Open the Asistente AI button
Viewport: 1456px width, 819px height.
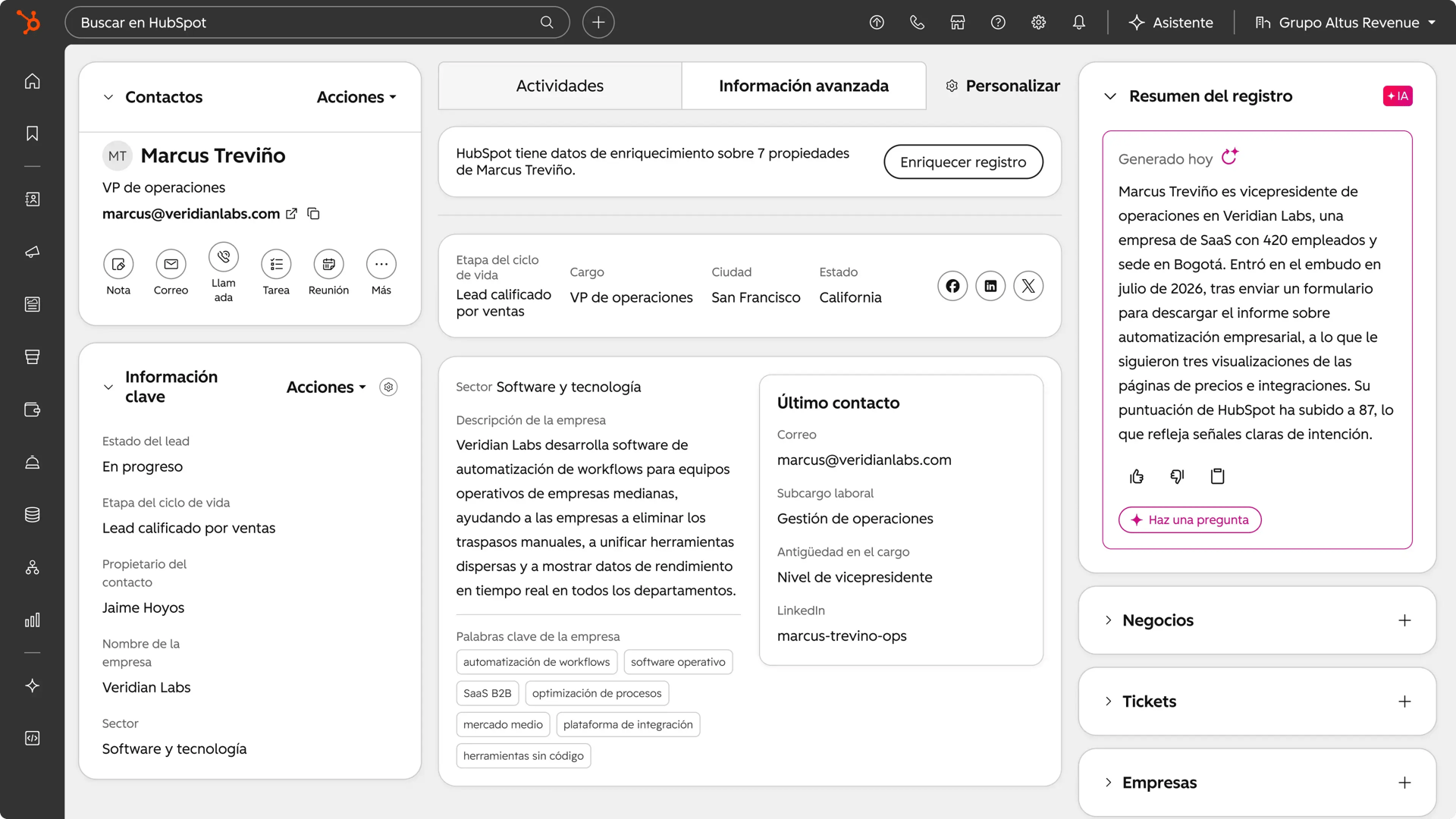pos(1171,23)
